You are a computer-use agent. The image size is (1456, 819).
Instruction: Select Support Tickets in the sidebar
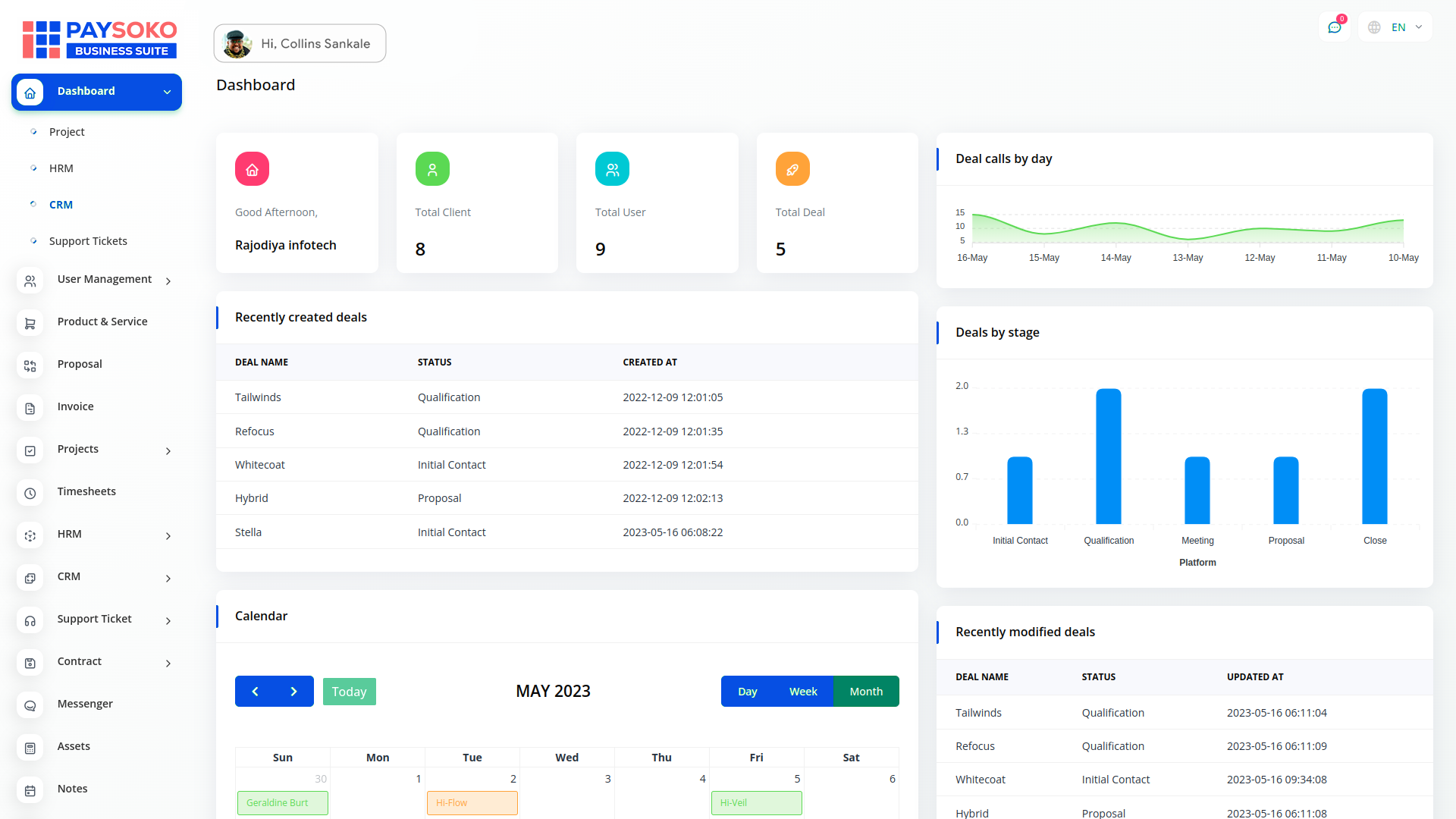coord(88,240)
